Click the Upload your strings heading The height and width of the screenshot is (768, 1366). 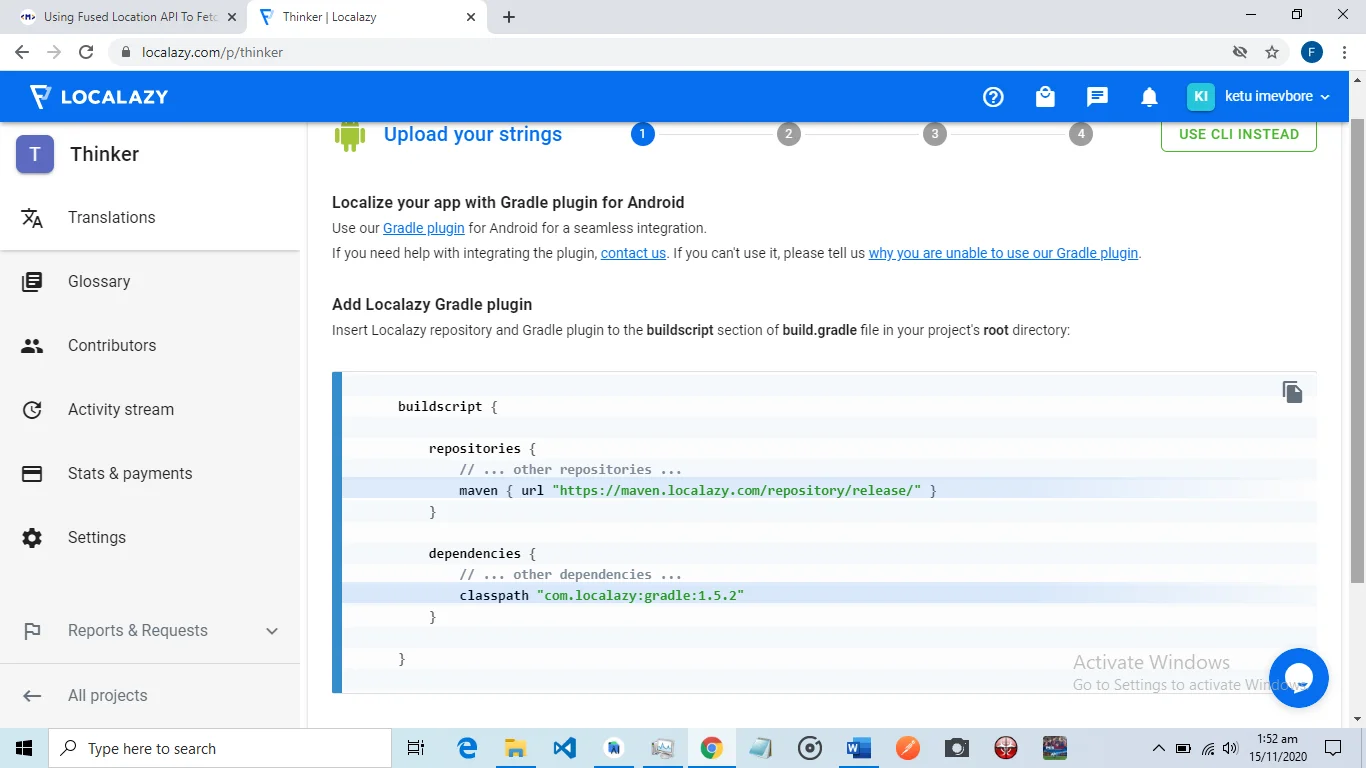coord(473,135)
